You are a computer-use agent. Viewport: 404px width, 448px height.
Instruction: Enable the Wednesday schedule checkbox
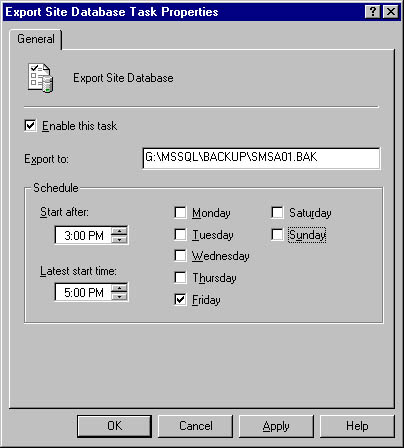[x=180, y=256]
